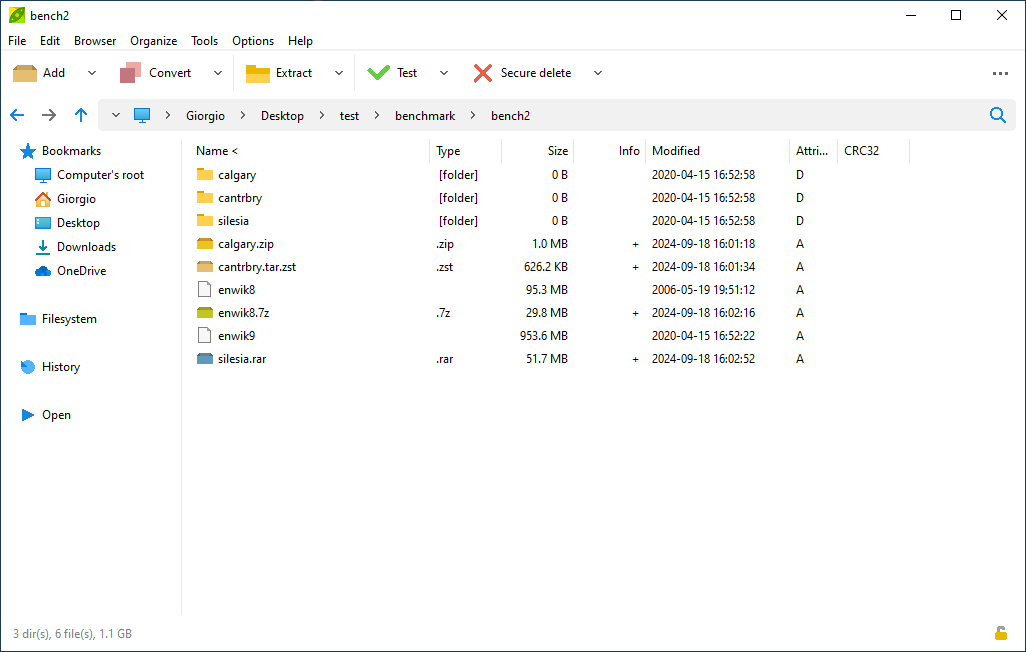Image resolution: width=1026 pixels, height=652 pixels.
Task: Select the enwik8.7z archive in file list
Action: pos(244,312)
